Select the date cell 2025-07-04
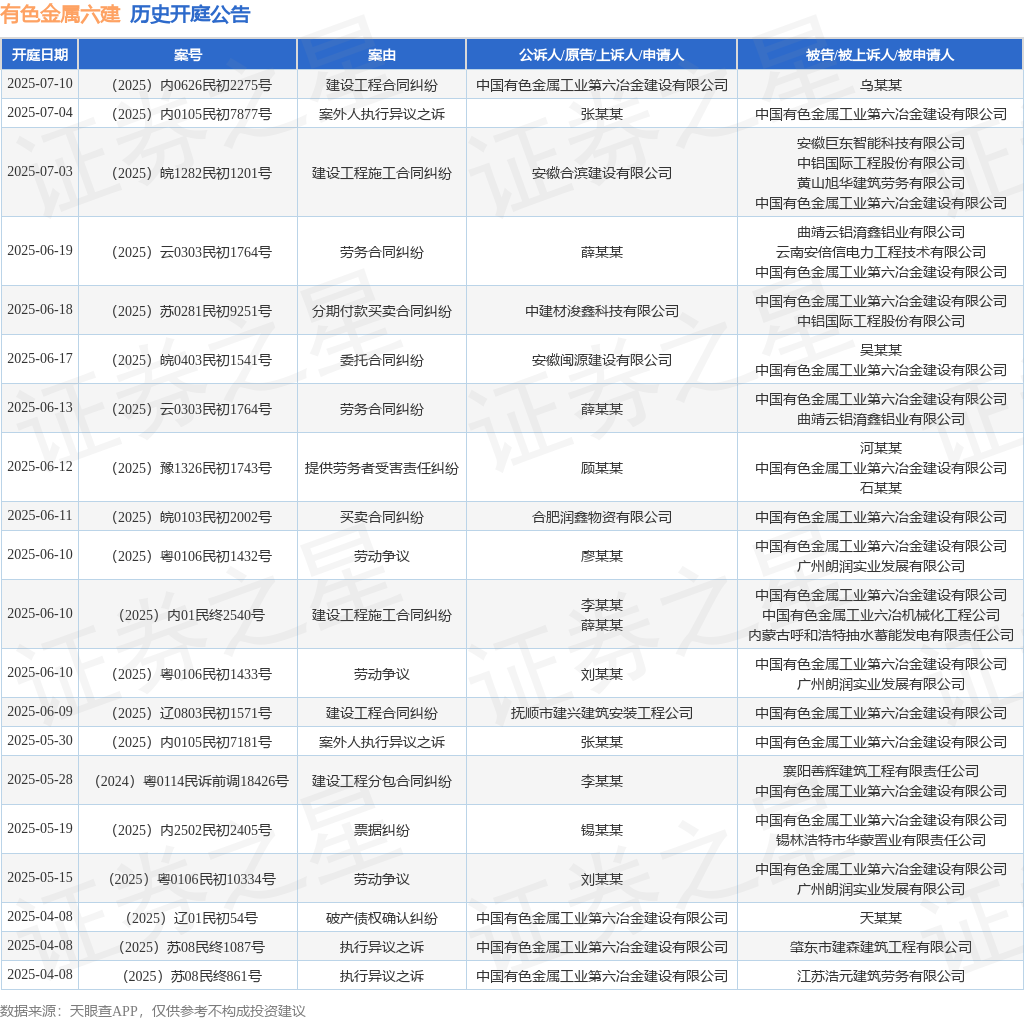Viewport: 1024px width, 1020px height. click(x=40, y=112)
